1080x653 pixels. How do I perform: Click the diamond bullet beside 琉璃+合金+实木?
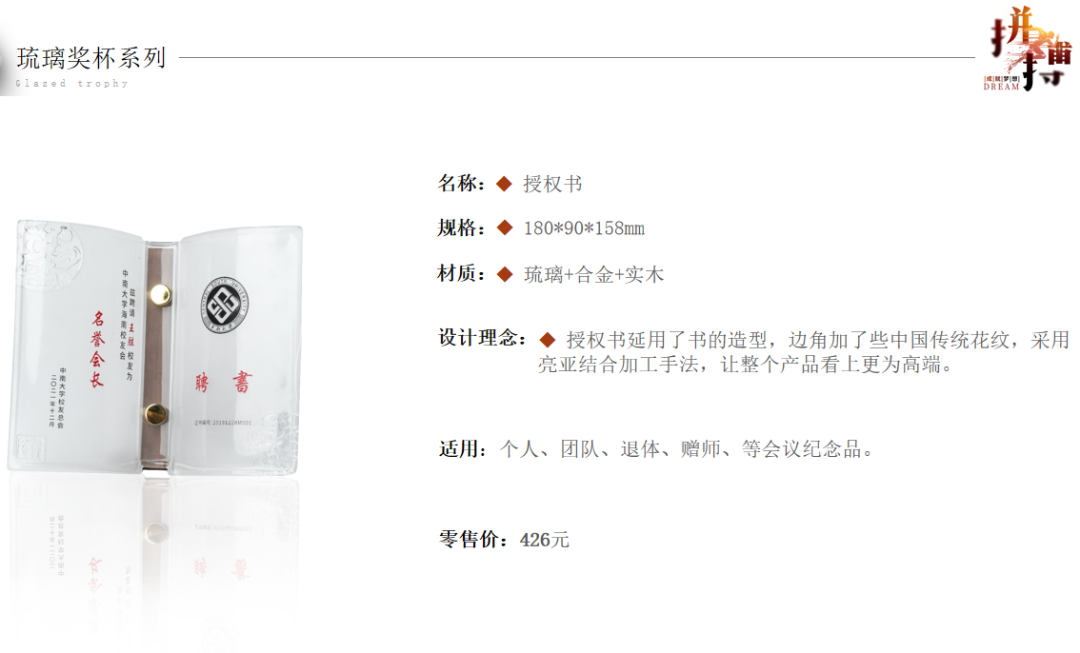[504, 275]
